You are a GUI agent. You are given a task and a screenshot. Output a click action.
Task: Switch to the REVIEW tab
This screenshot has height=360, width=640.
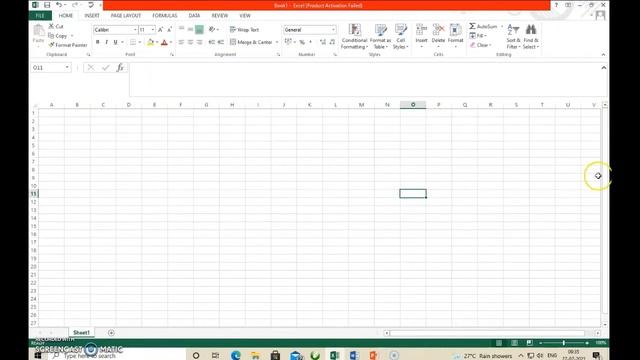[220, 16]
